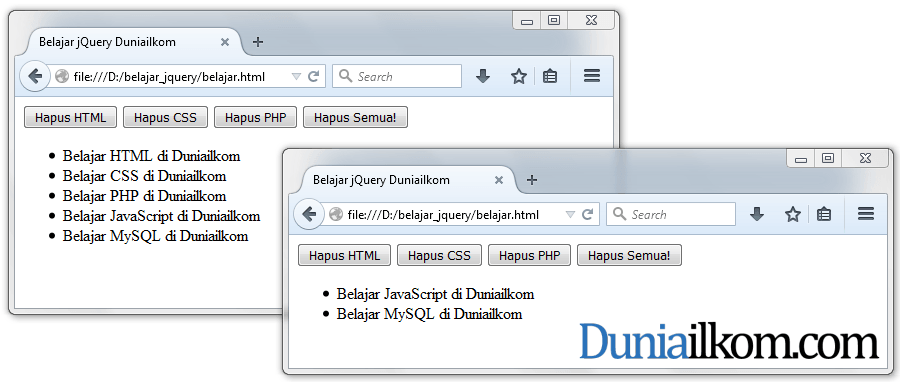The height and width of the screenshot is (382, 900).
Task: Open a new tab in rear window
Action: pyautogui.click(x=258, y=42)
